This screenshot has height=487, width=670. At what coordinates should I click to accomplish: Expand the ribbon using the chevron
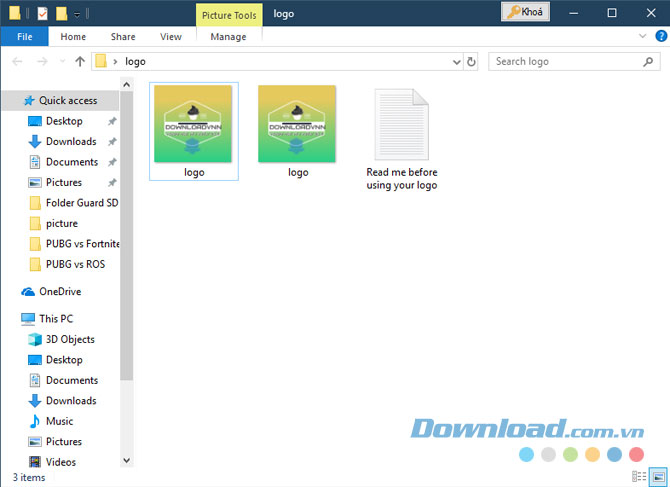(643, 36)
